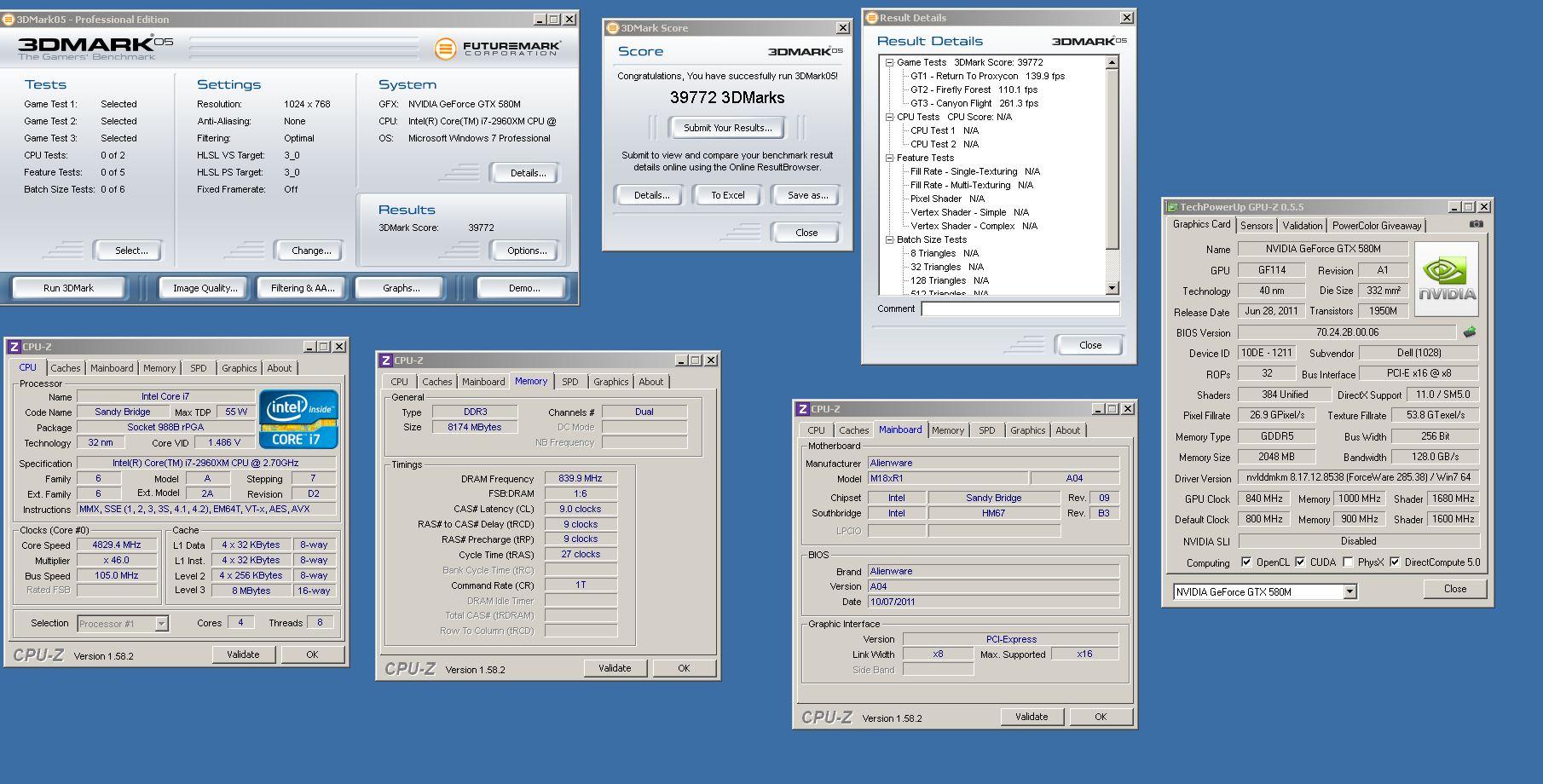This screenshot has height=784, width=1543.
Task: Click Close button in GPU-Z
Action: point(1455,589)
